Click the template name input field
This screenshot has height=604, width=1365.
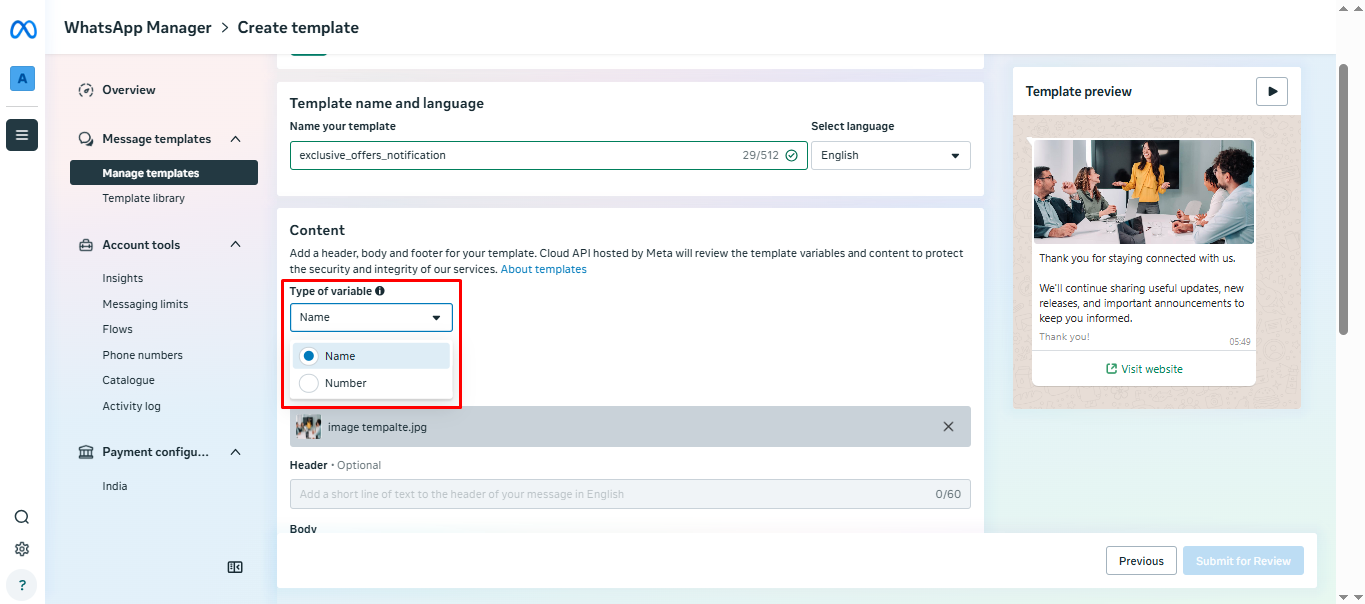pos(549,155)
